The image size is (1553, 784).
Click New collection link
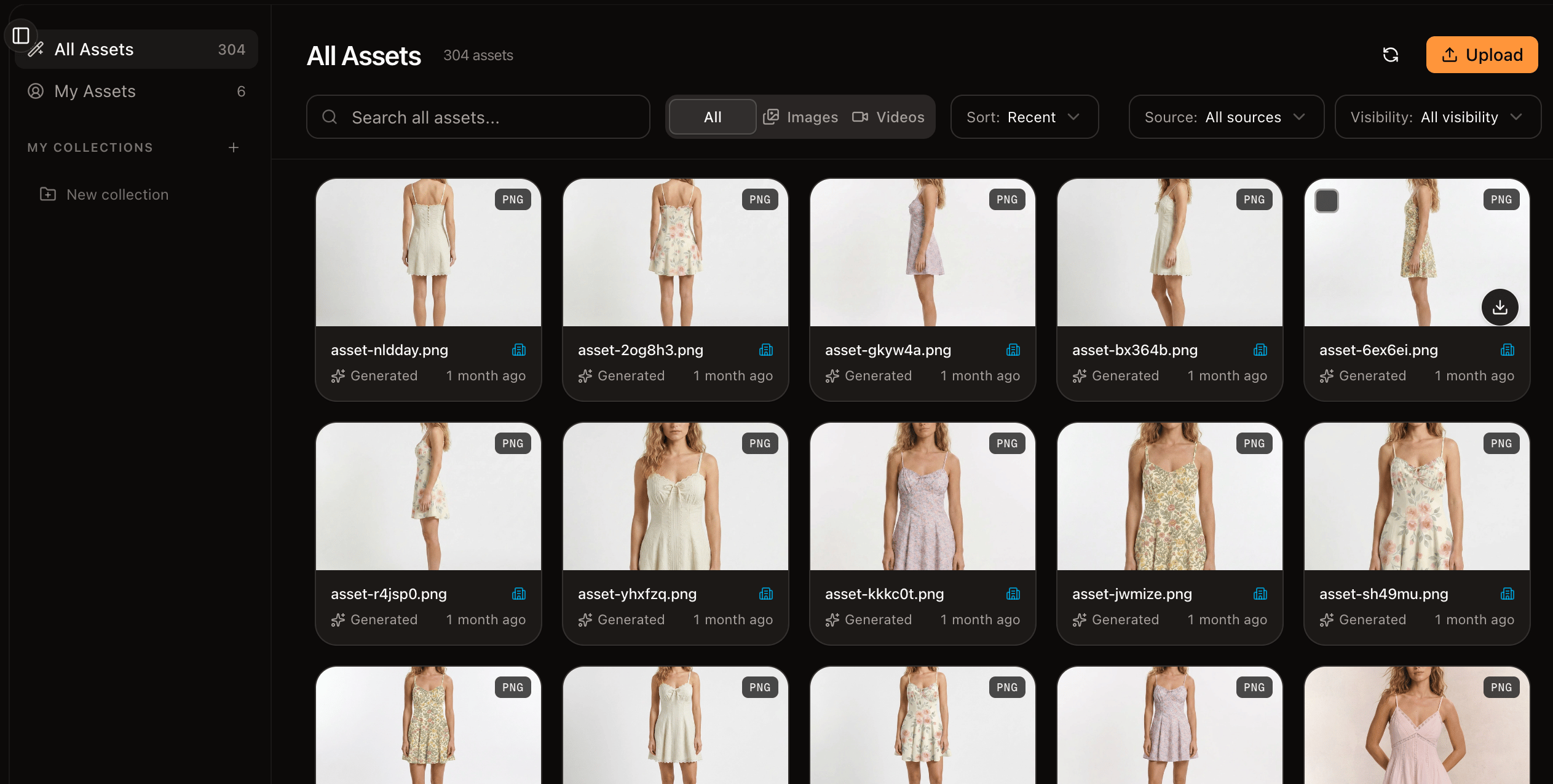click(117, 194)
